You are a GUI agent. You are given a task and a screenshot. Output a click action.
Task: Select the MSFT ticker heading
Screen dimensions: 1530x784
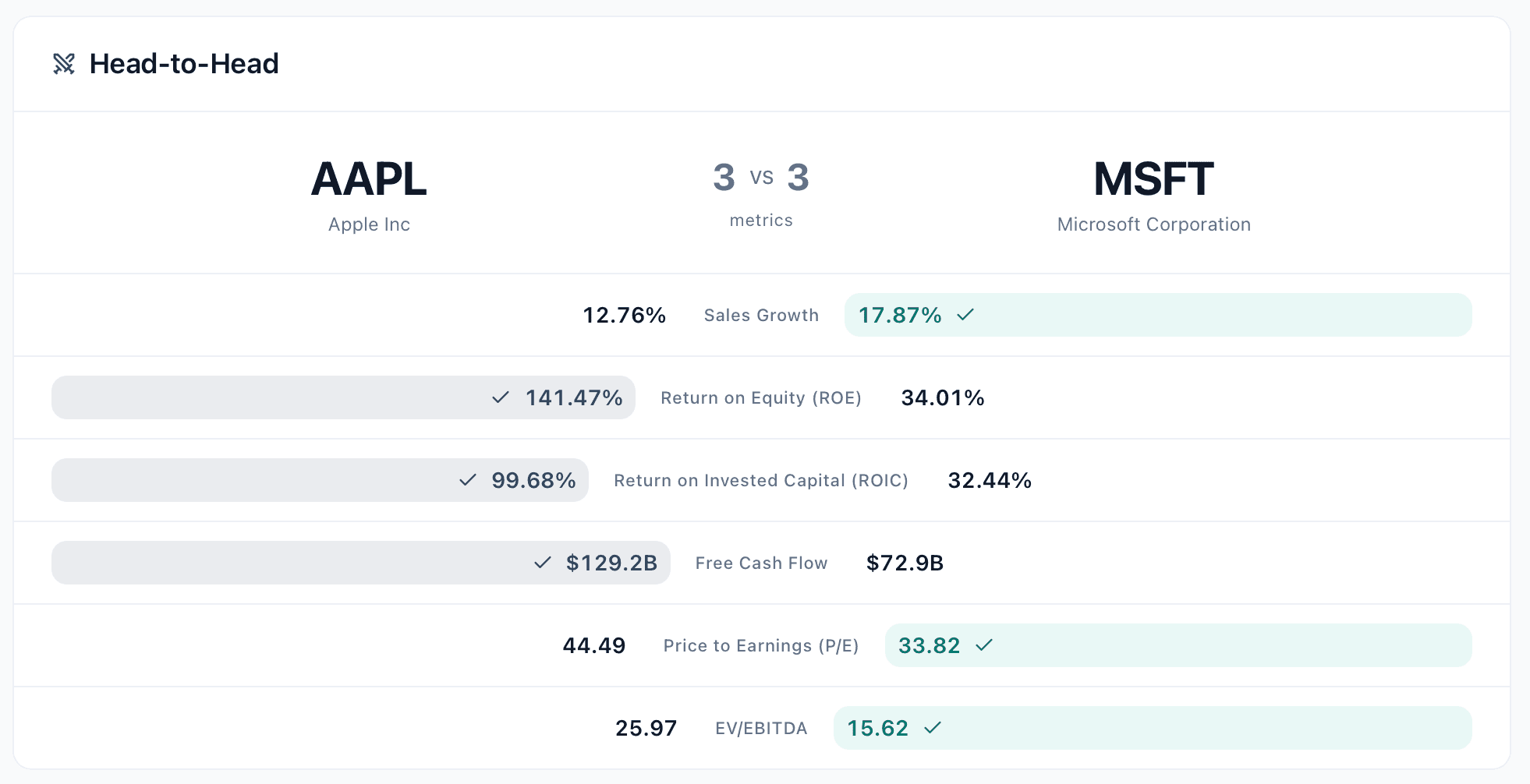click(x=1153, y=179)
